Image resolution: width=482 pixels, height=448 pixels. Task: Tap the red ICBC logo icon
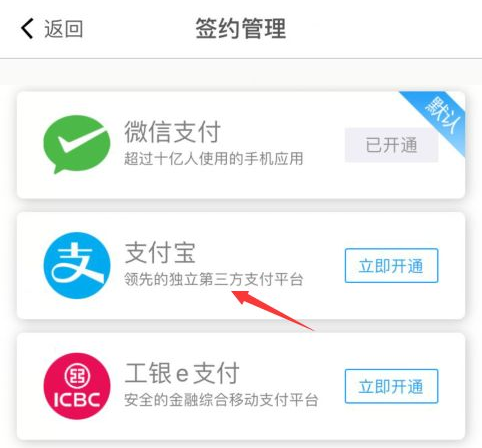pyautogui.click(x=77, y=386)
